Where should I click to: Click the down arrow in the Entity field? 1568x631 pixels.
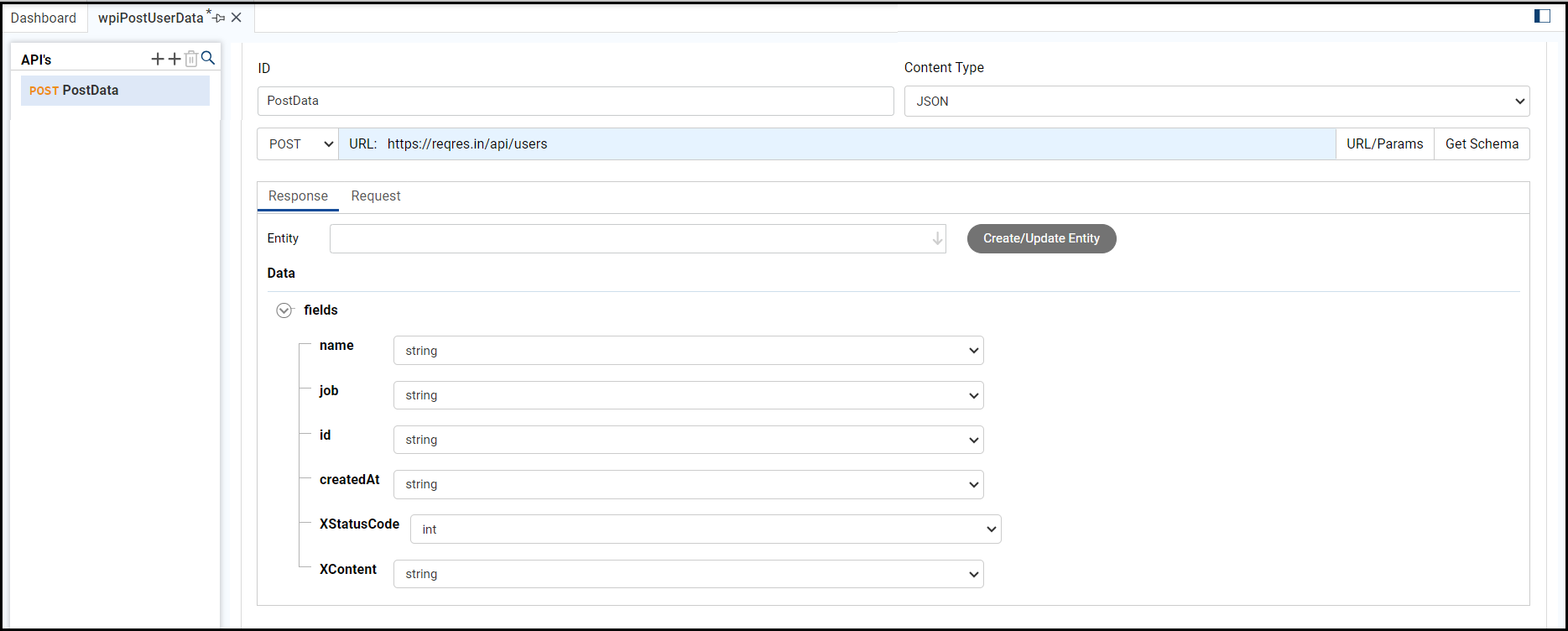pos(937,239)
